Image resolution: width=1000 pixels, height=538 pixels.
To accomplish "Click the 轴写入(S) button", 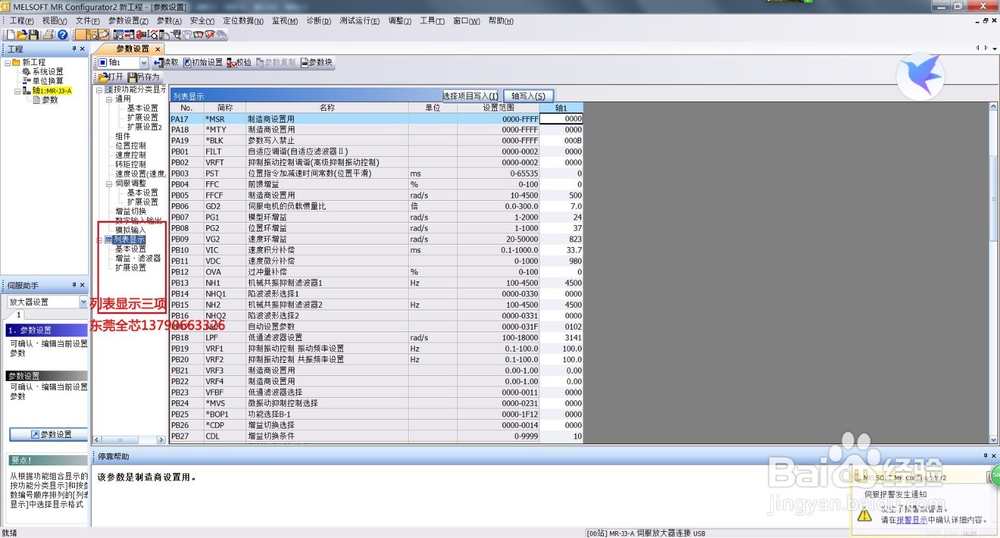I will (x=528, y=96).
